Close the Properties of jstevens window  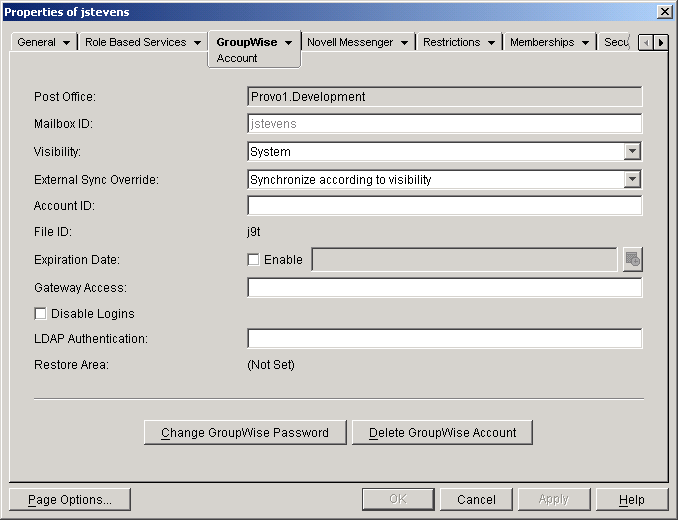(x=664, y=12)
